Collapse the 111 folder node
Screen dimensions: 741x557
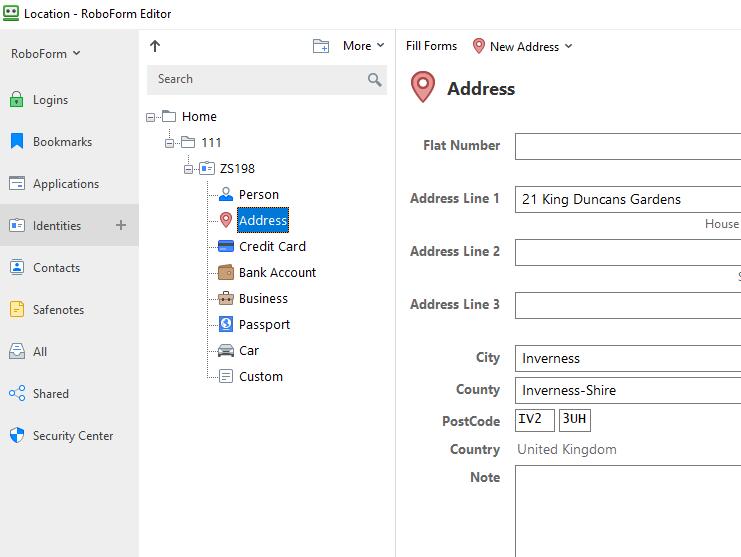170,143
